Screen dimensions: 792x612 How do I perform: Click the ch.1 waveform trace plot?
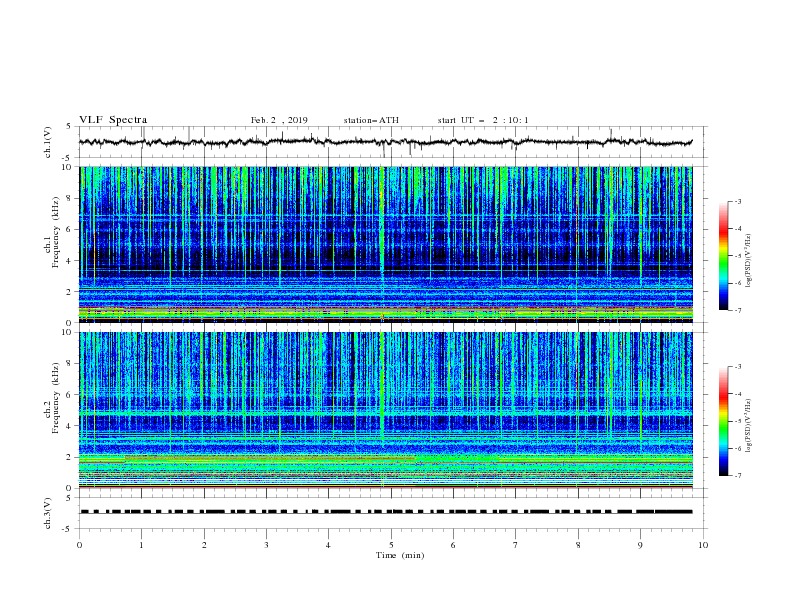coord(386,142)
